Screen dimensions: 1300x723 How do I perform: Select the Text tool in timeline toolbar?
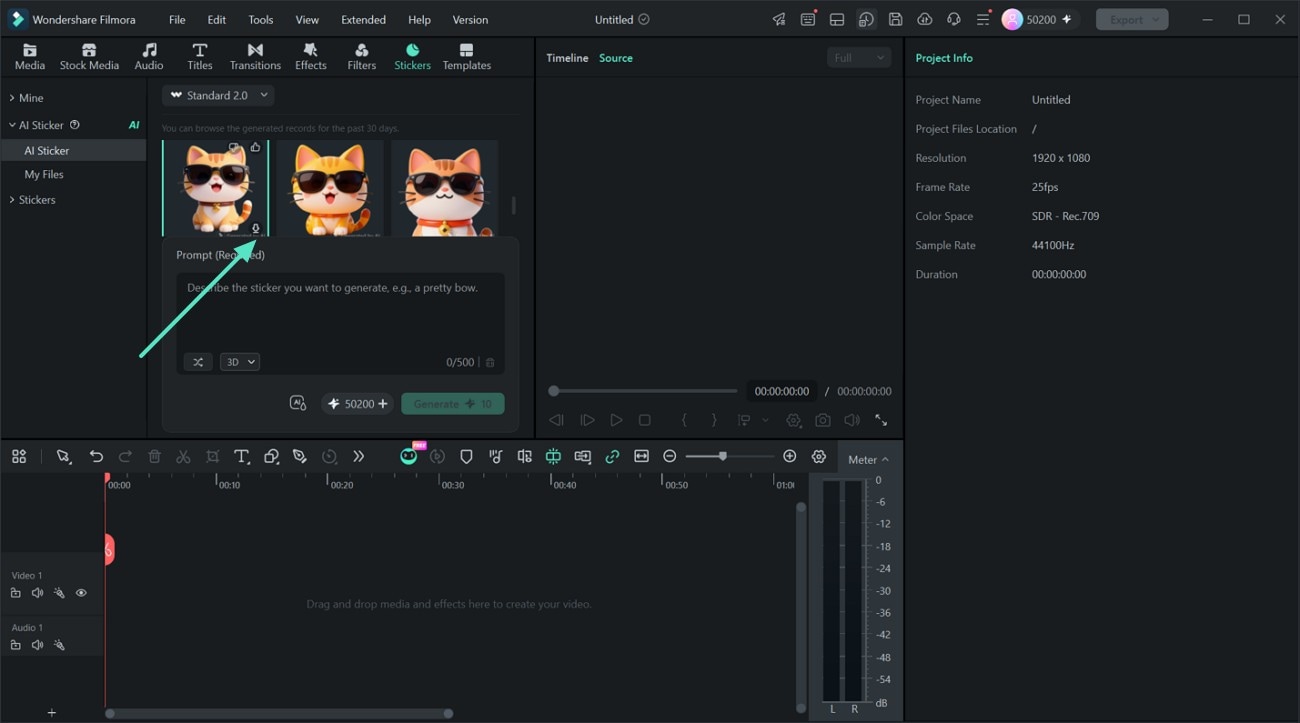point(241,456)
